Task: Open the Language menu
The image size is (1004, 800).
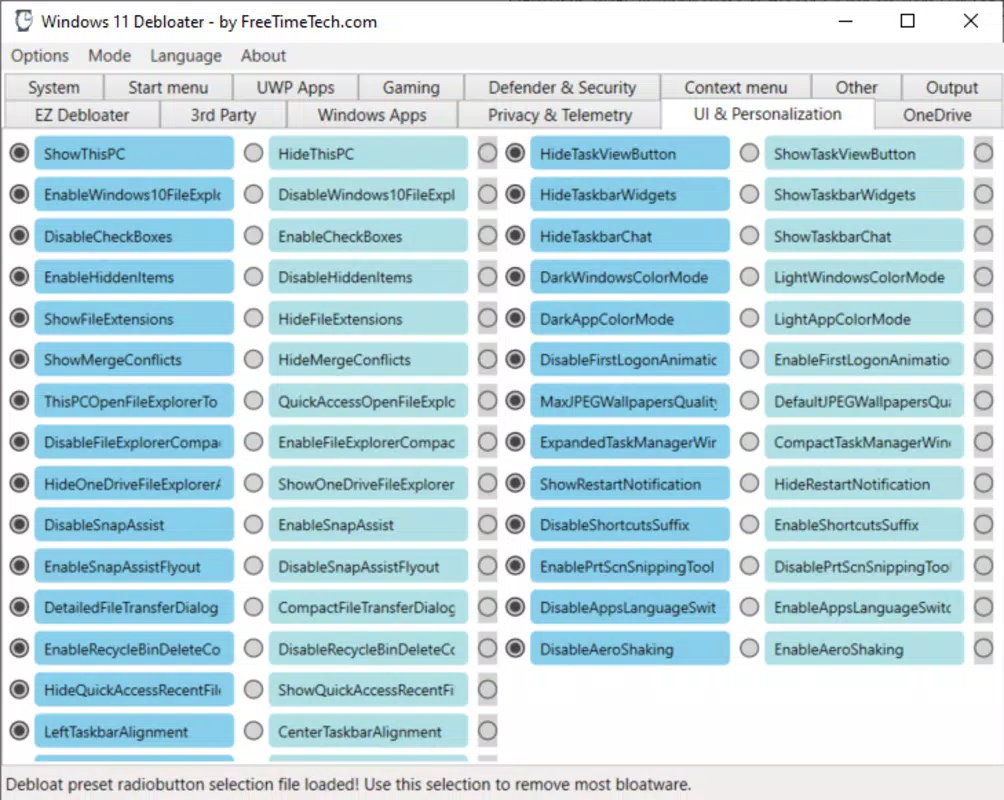Action: (x=186, y=56)
